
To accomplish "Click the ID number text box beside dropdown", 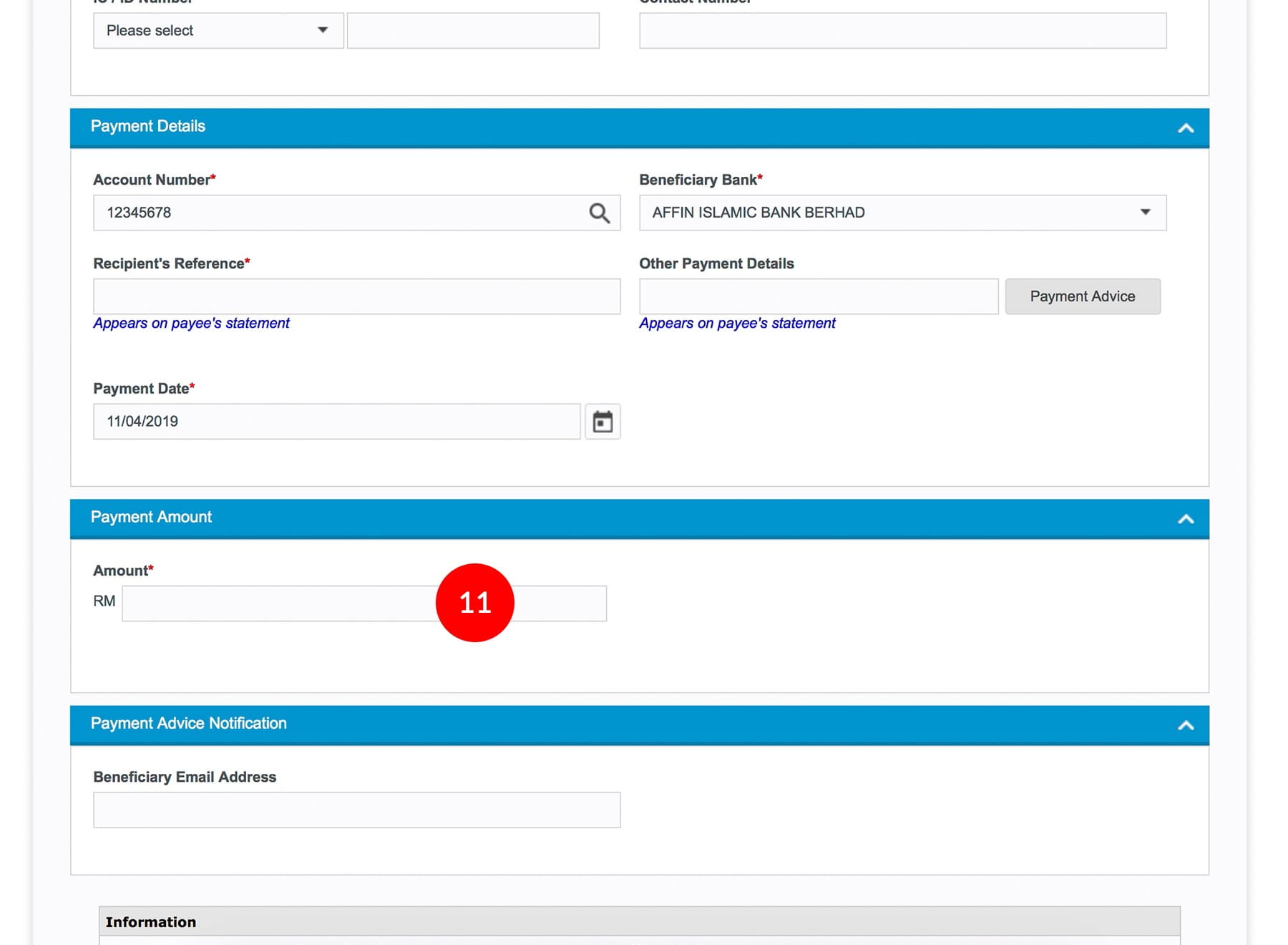I will coord(473,31).
